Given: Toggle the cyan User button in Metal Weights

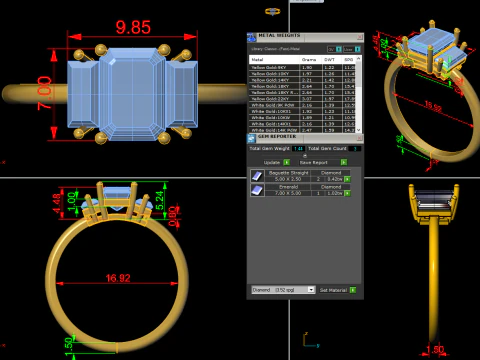Looking at the screenshot, I should [x=357, y=49].
